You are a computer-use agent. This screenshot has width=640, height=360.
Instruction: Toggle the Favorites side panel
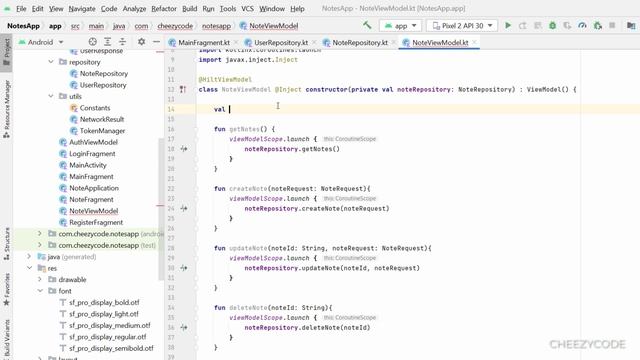coord(6,290)
